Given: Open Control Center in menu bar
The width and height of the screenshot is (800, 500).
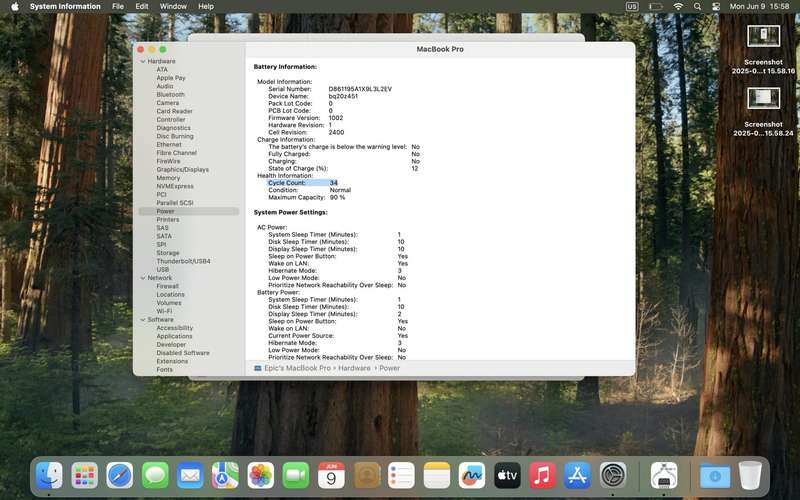Looking at the screenshot, I should click(716, 7).
